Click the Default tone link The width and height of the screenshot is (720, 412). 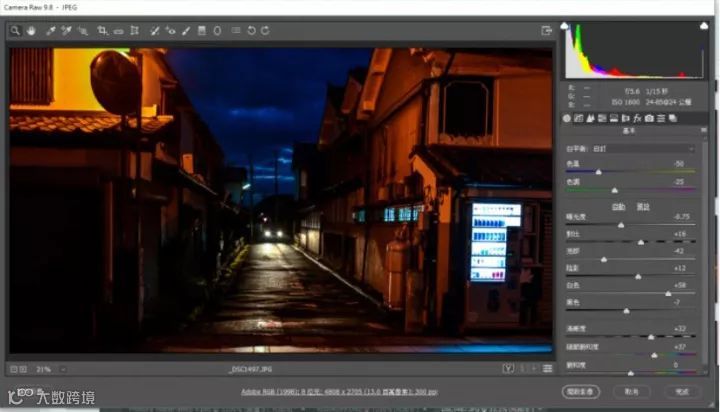coord(643,207)
